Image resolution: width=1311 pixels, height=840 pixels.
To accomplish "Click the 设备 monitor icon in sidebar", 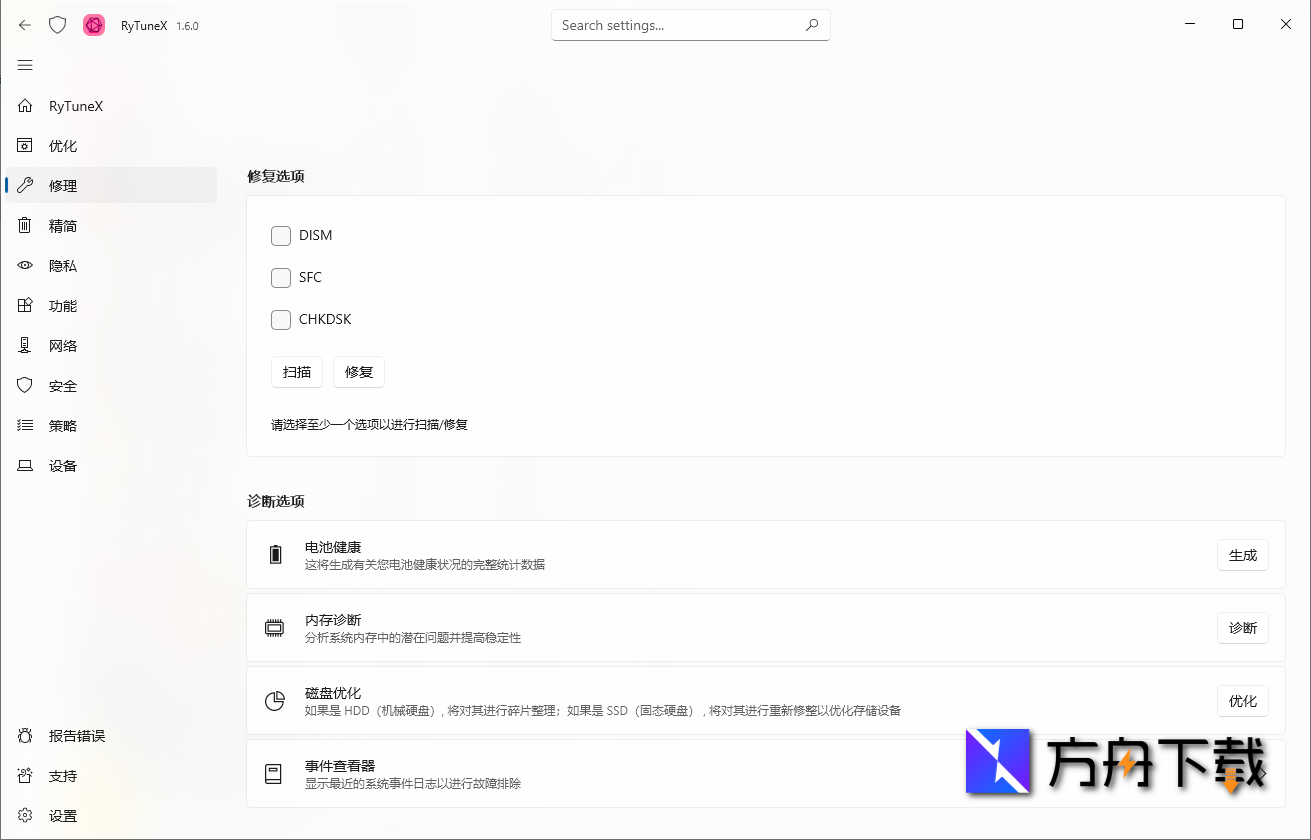I will [25, 465].
